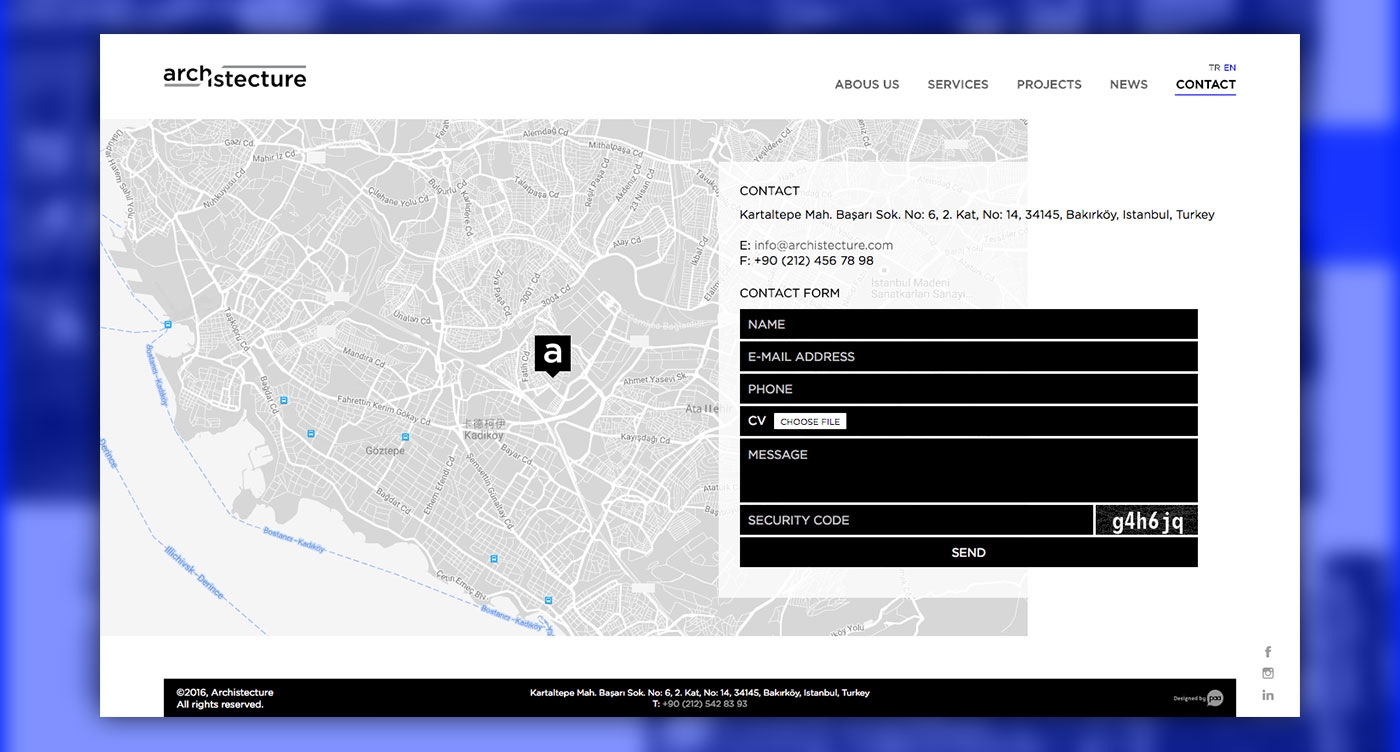Navigate to the PROJECTS page
Image resolution: width=1400 pixels, height=752 pixels.
[1049, 85]
